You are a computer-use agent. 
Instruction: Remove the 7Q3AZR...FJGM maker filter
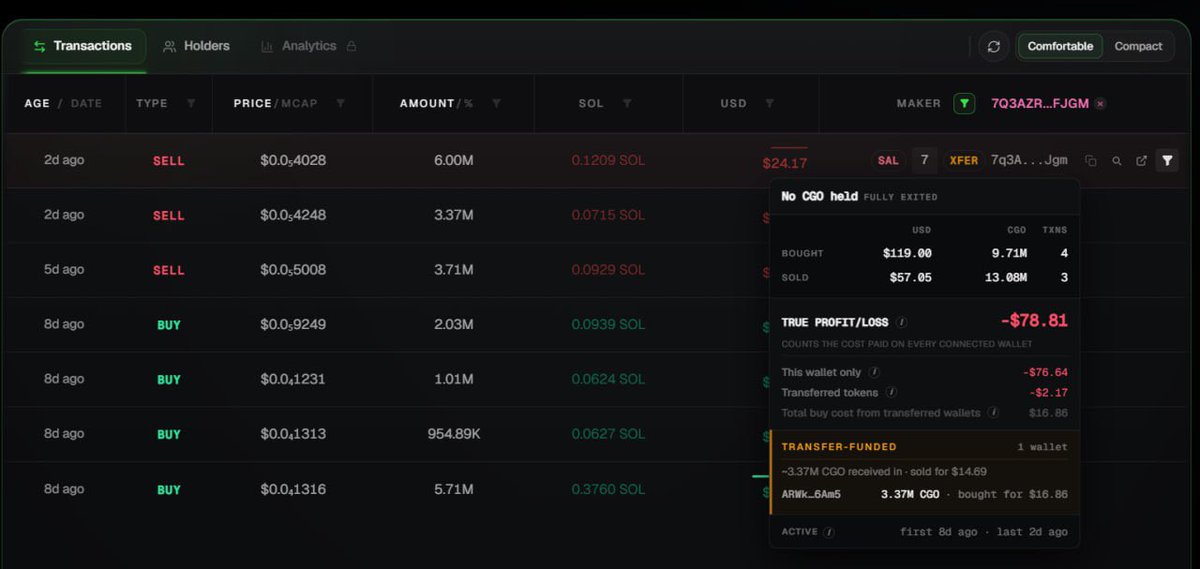point(1100,103)
